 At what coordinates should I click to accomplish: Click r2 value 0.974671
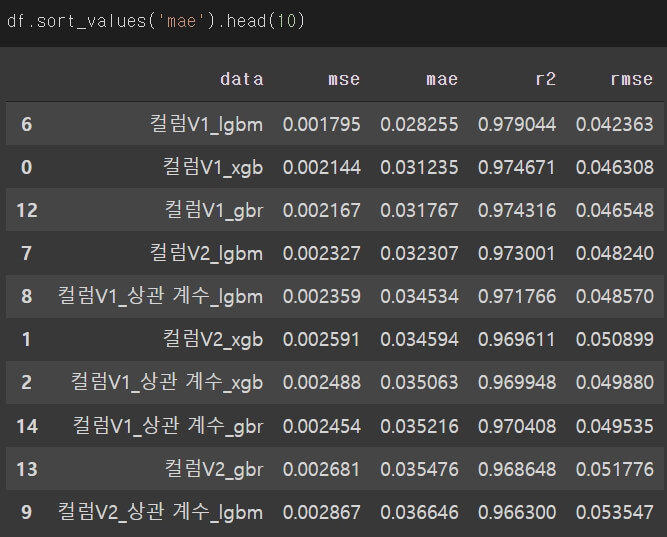point(517,167)
